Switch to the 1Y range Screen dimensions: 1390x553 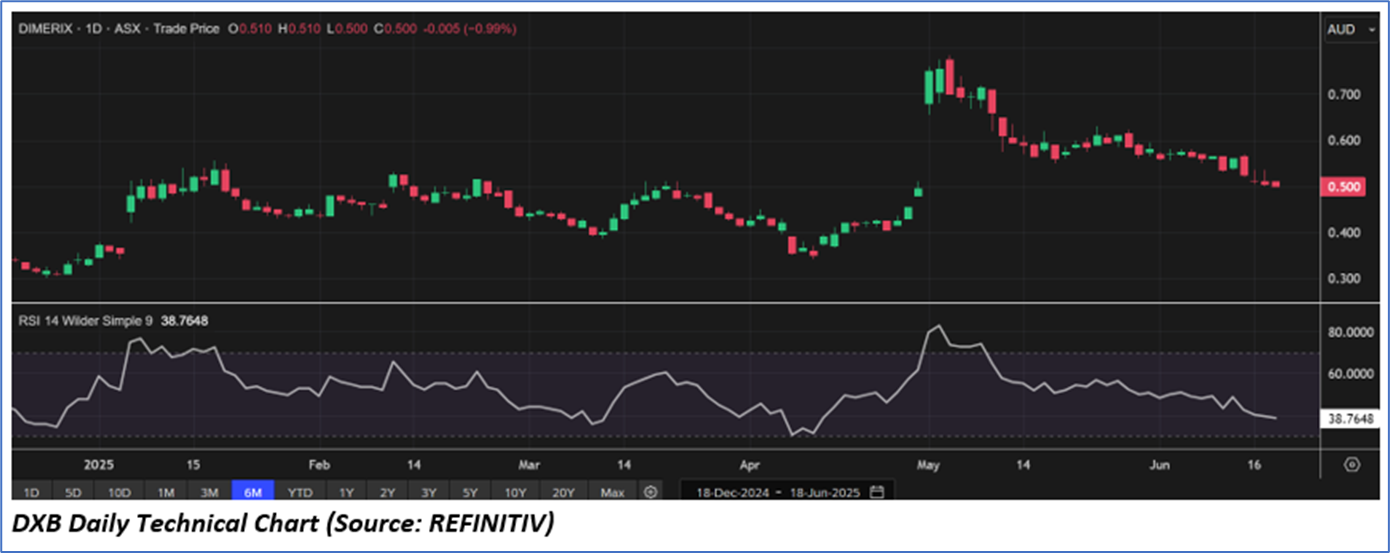[x=346, y=492]
